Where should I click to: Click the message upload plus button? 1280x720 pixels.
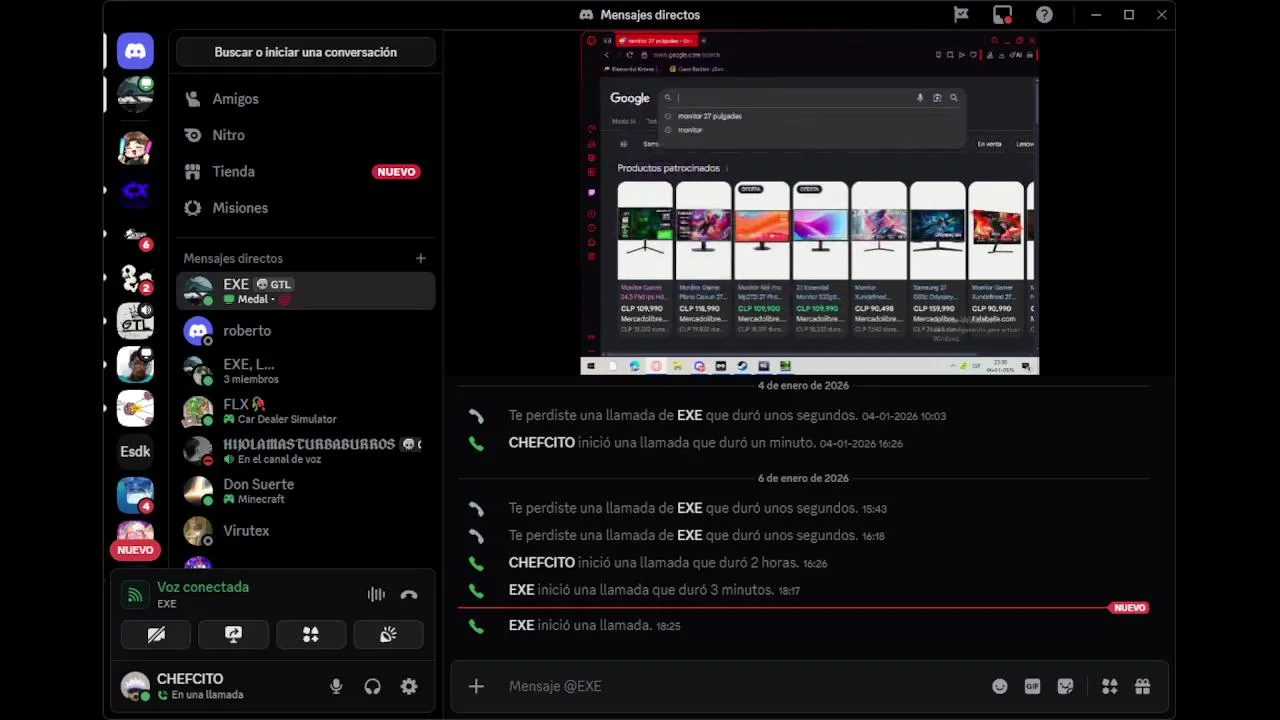tap(476, 686)
